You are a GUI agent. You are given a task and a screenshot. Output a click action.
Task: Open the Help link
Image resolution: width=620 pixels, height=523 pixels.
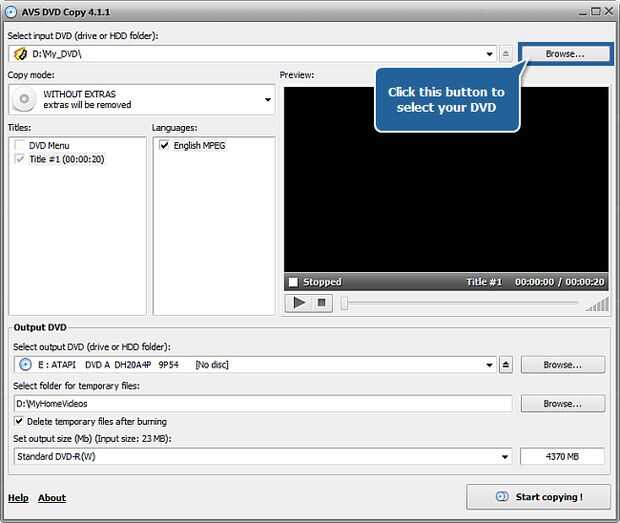click(x=18, y=498)
